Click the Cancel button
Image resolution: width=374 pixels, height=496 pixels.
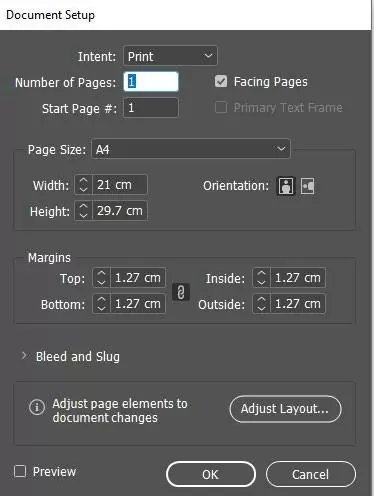[311, 474]
